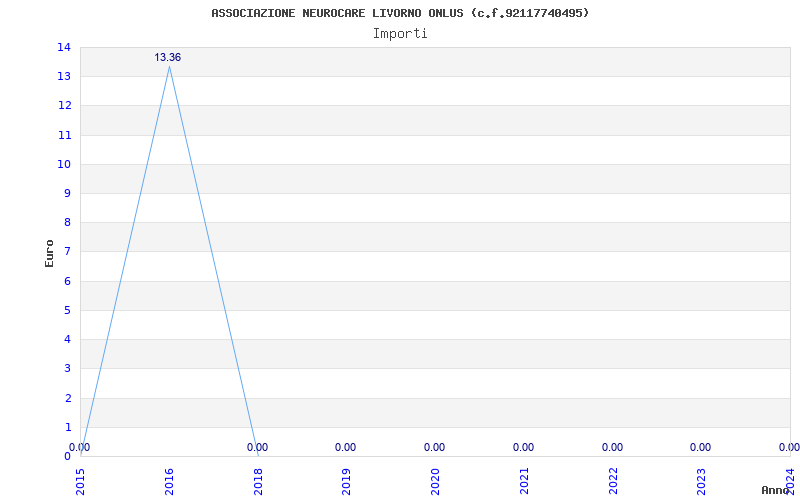This screenshot has width=800, height=500.
Task: Click the y-axis tick value 2
Action: click(x=68, y=398)
